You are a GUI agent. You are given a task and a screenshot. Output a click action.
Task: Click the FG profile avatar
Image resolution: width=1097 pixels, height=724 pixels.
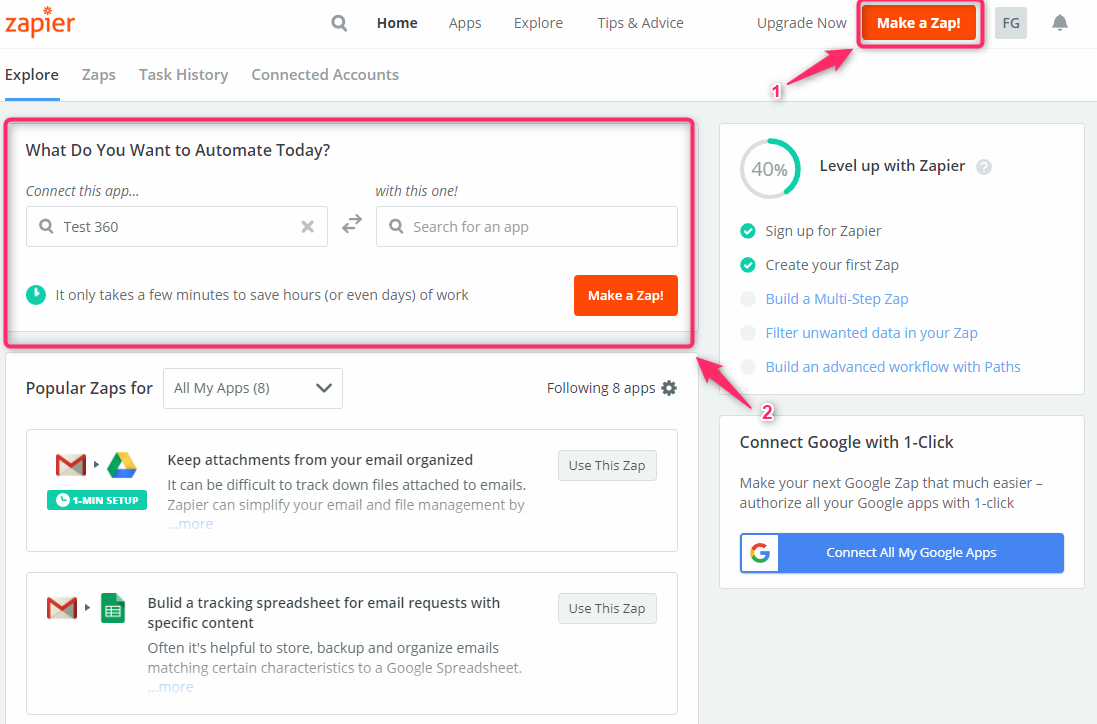point(1011,23)
